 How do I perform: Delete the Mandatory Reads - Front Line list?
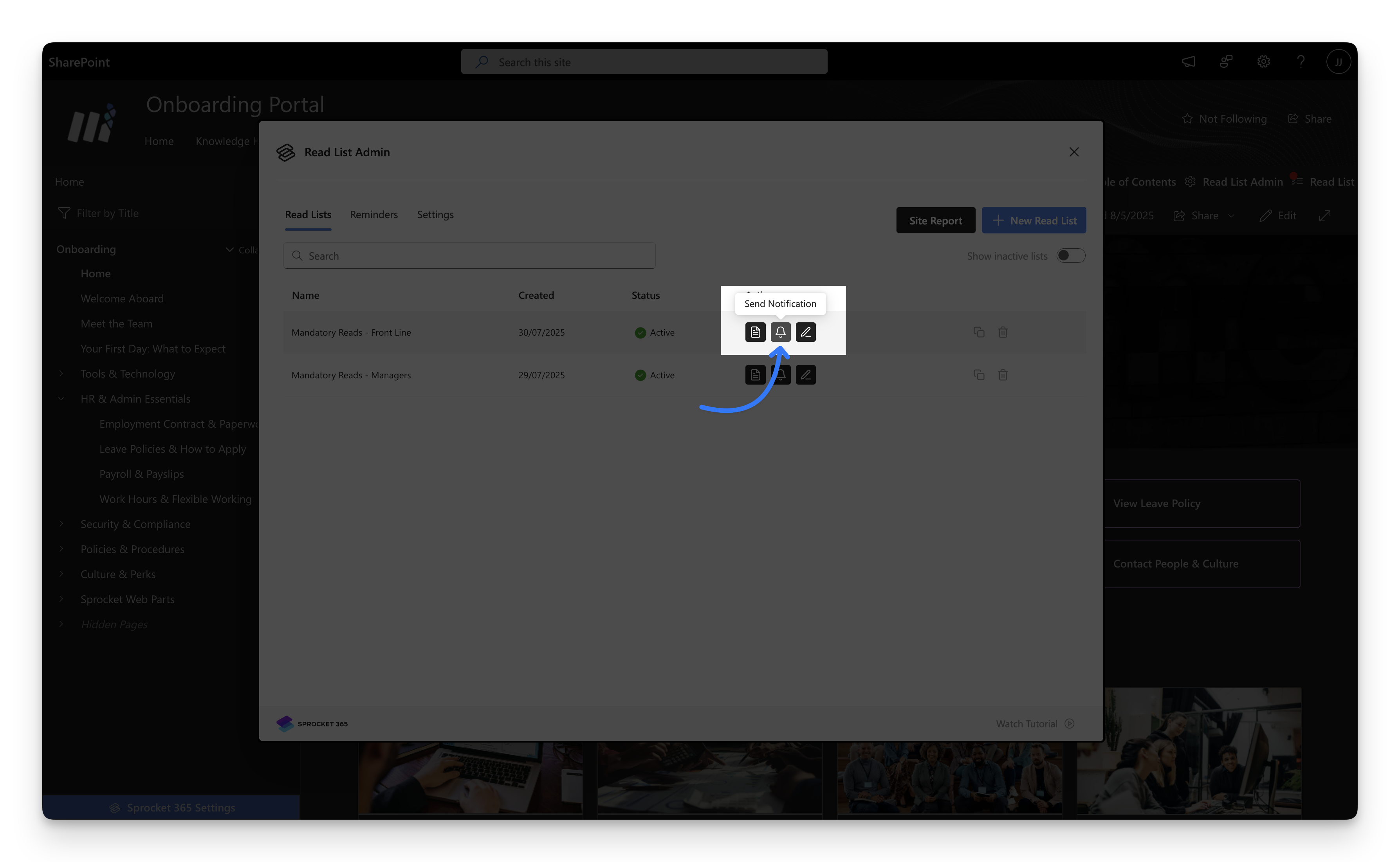pos(1003,332)
